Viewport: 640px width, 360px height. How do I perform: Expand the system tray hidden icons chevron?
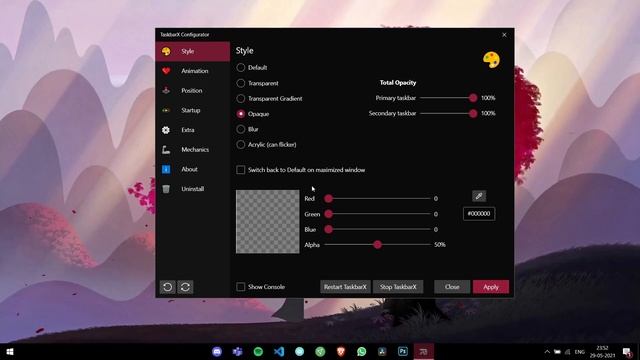pos(547,351)
